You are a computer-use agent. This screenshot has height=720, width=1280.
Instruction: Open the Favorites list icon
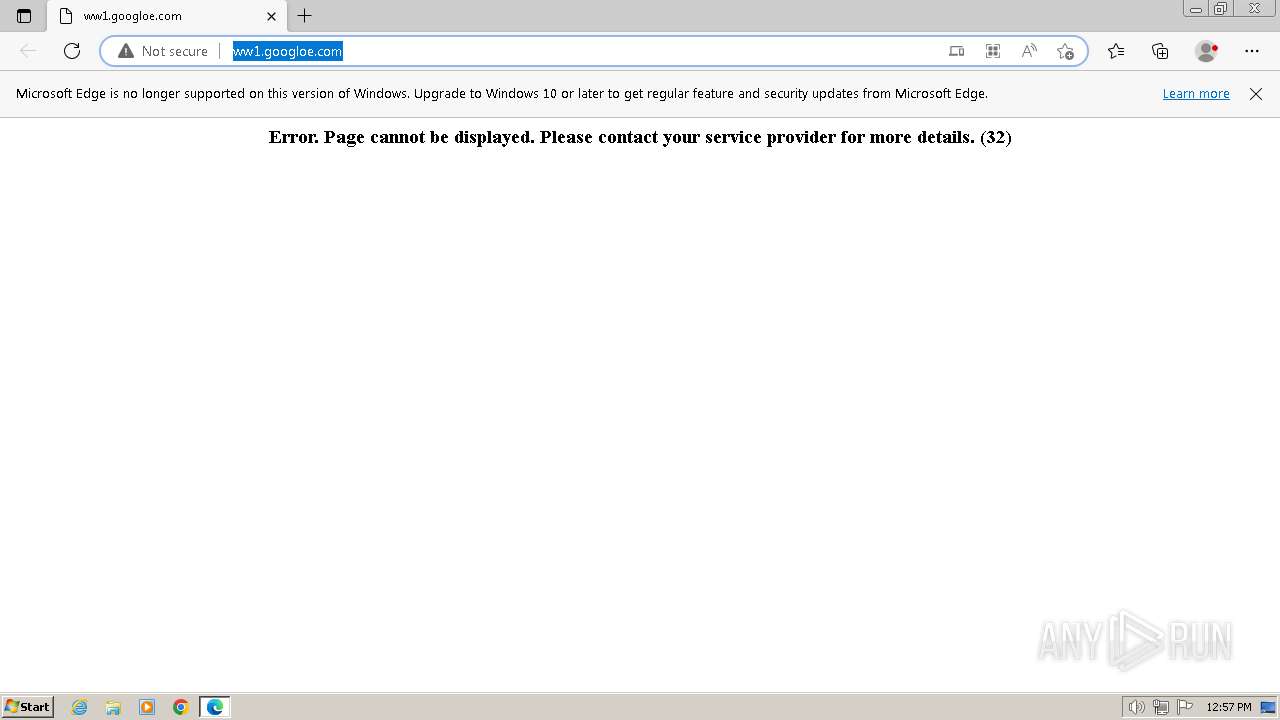point(1116,51)
